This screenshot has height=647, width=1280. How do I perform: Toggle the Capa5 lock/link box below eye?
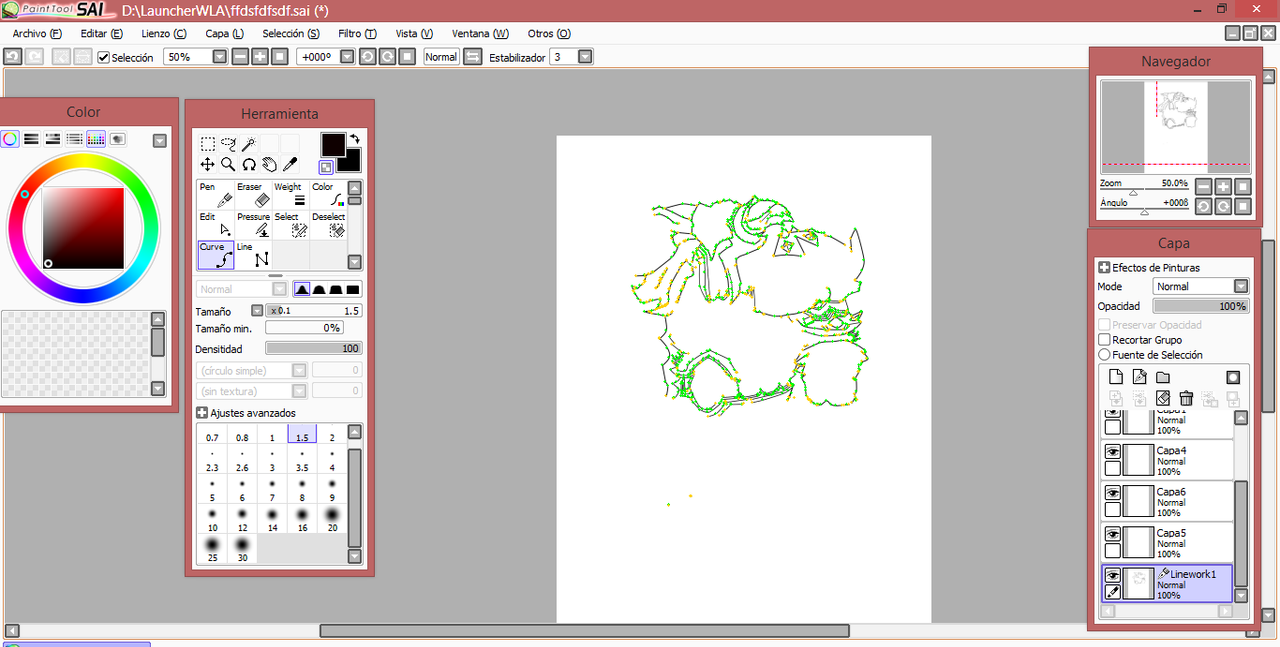pos(1112,550)
